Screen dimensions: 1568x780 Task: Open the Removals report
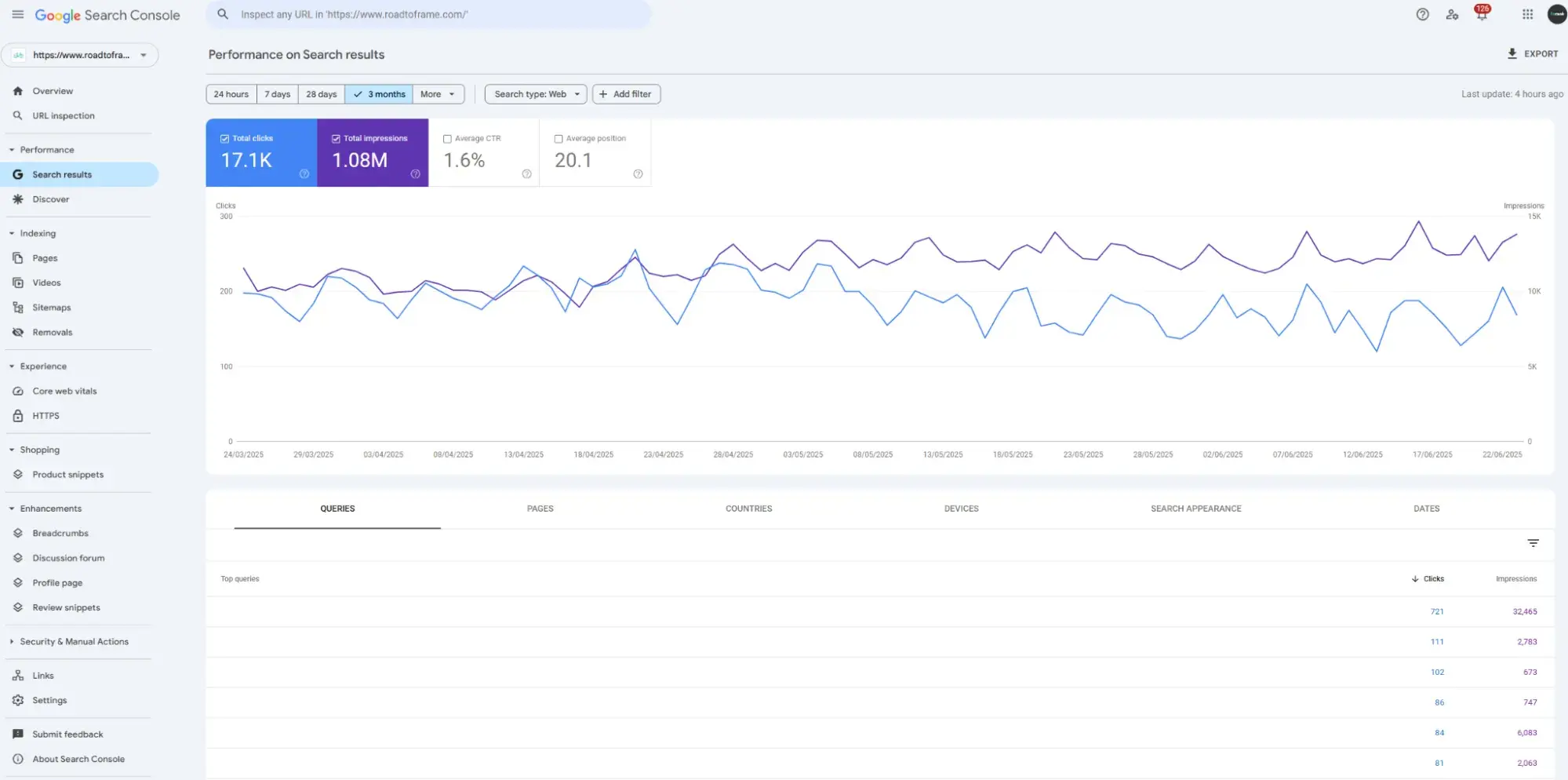(53, 332)
